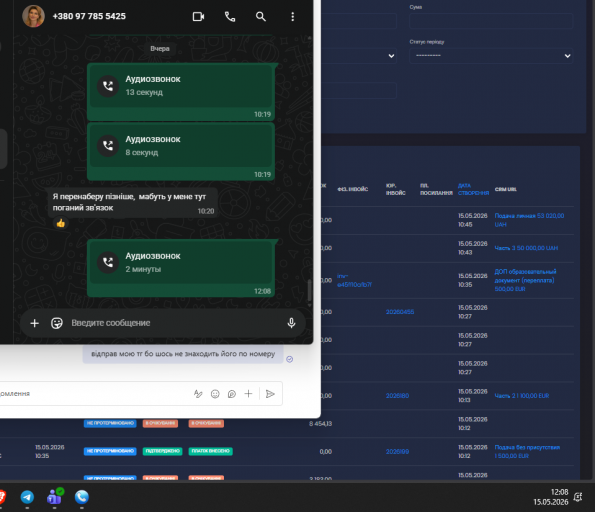
Task: Click the 'Вчера' date chip in chat
Action: tap(160, 49)
